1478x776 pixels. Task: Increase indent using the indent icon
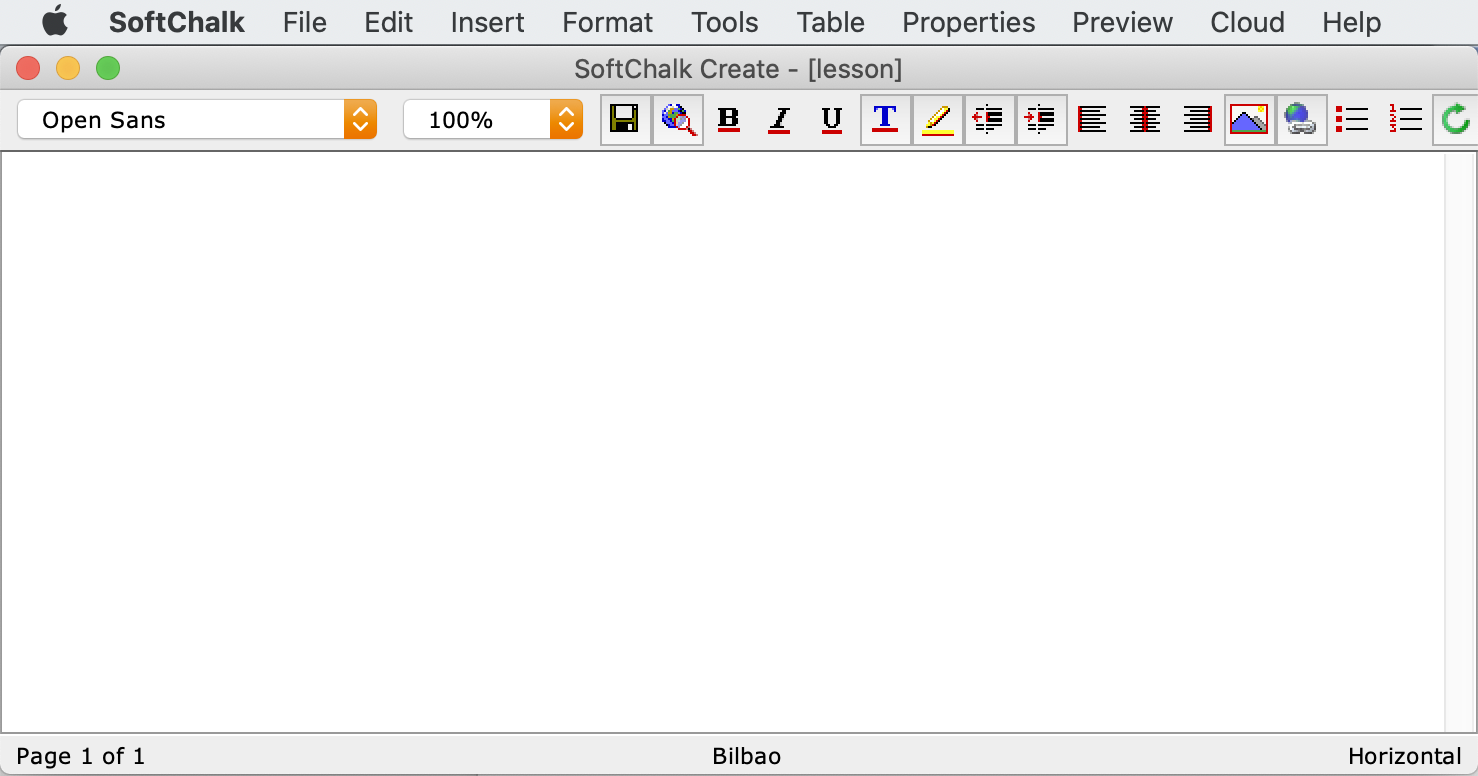coord(1041,120)
